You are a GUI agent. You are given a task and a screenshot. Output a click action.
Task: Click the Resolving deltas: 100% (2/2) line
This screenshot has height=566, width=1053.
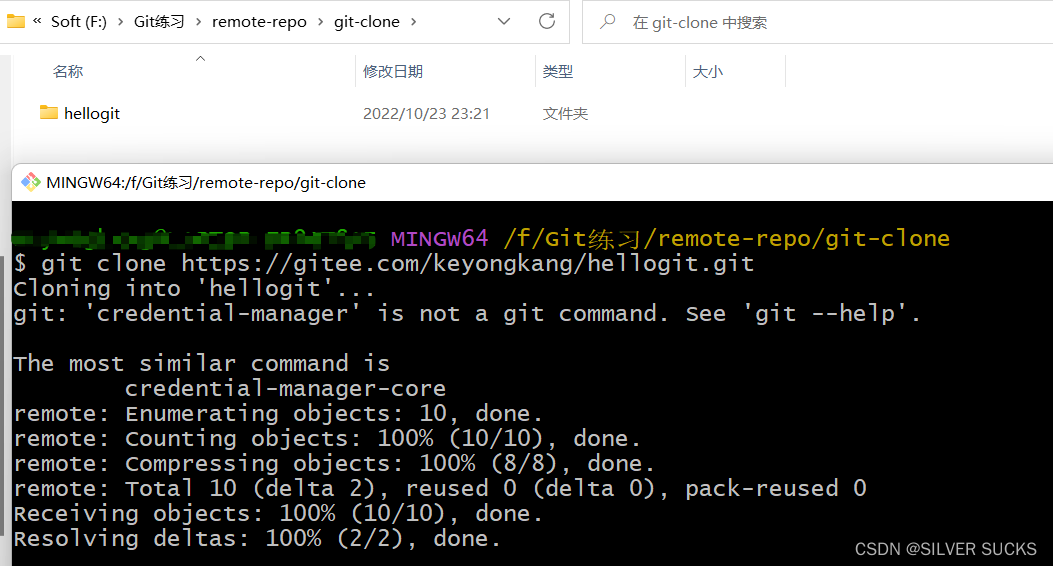(257, 538)
